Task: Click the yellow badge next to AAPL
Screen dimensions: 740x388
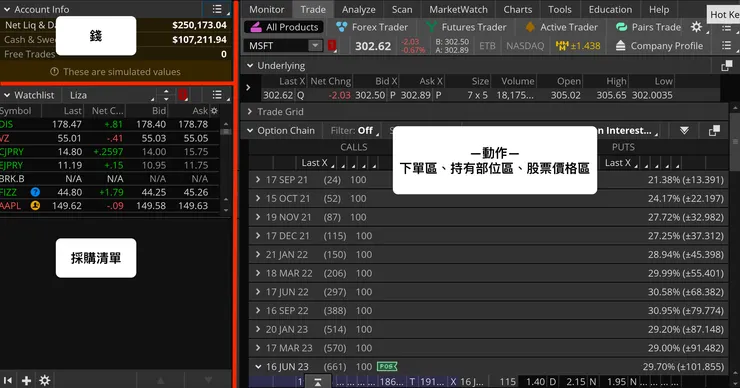Action: point(35,206)
